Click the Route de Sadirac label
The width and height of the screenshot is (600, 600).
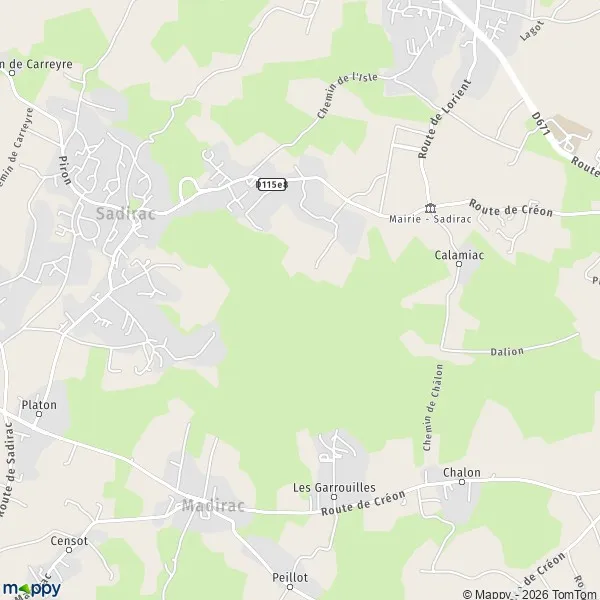point(8,470)
